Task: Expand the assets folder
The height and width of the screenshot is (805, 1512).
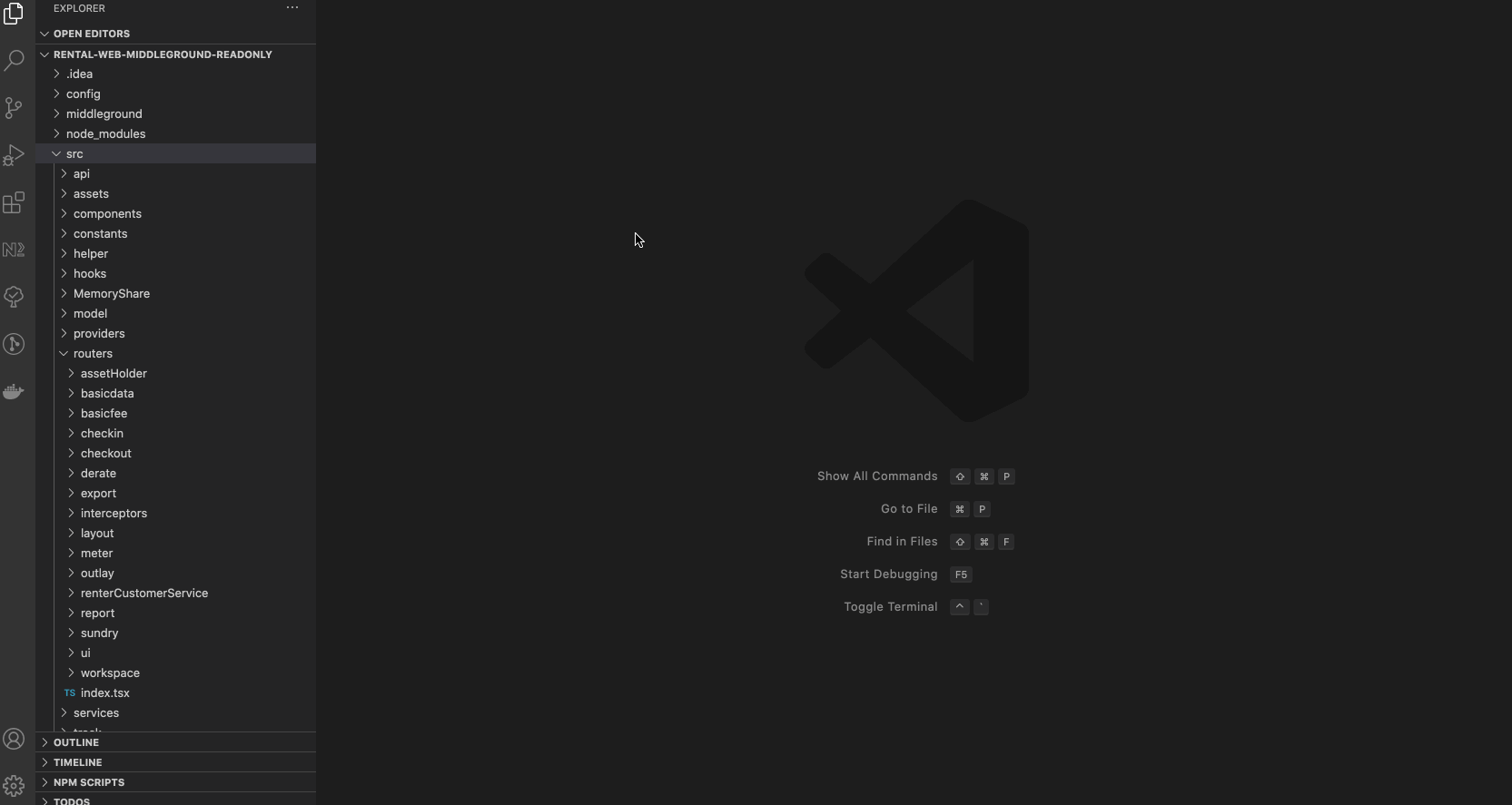Action: tap(175, 194)
